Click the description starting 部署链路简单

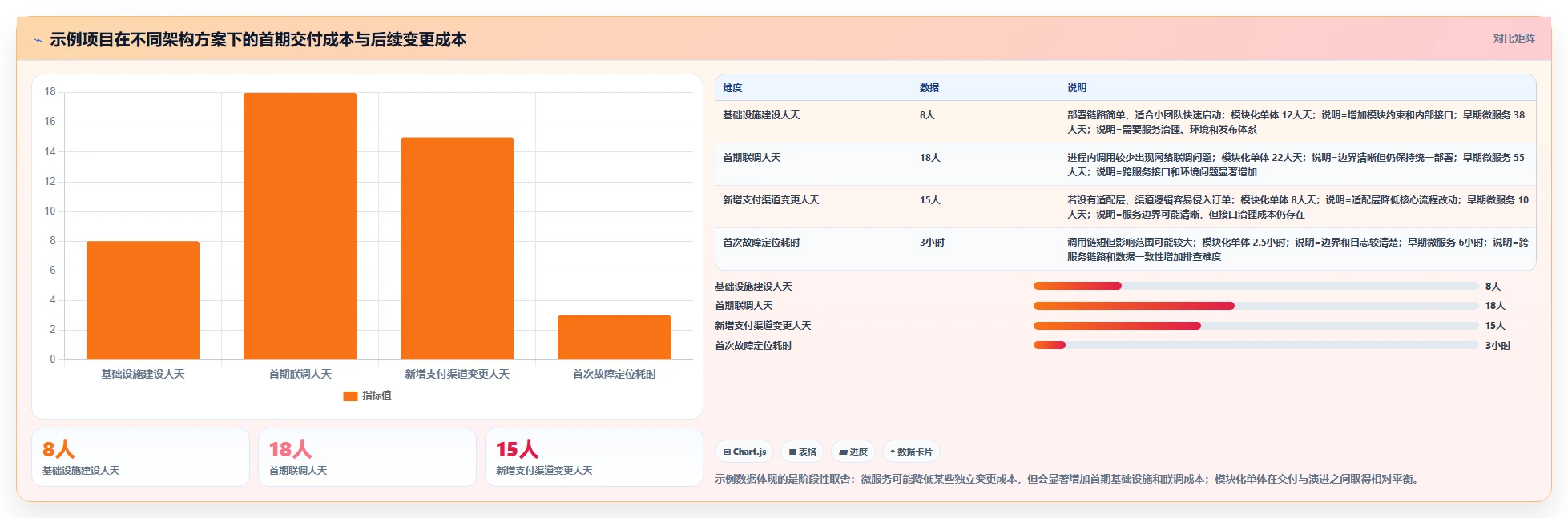[1296, 122]
